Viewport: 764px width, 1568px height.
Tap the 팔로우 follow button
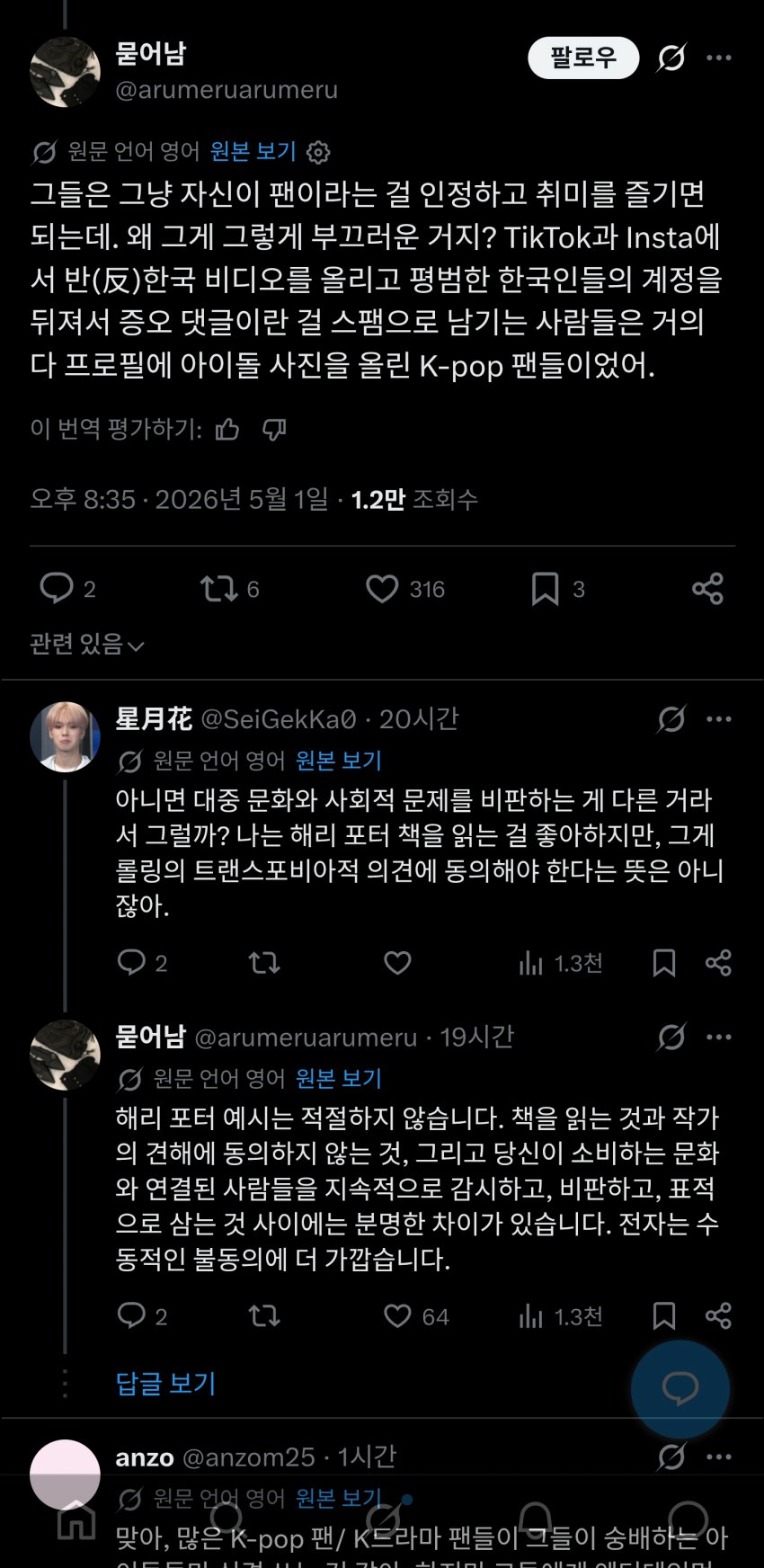[582, 58]
